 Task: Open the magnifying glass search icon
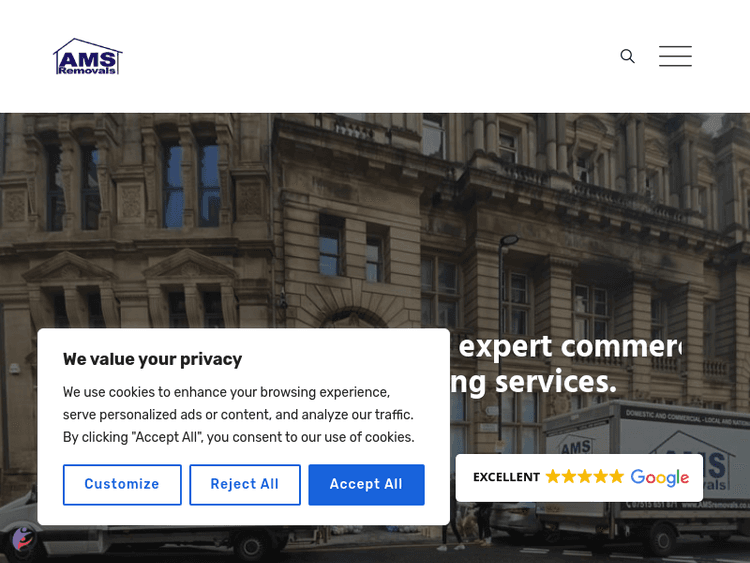tap(627, 56)
